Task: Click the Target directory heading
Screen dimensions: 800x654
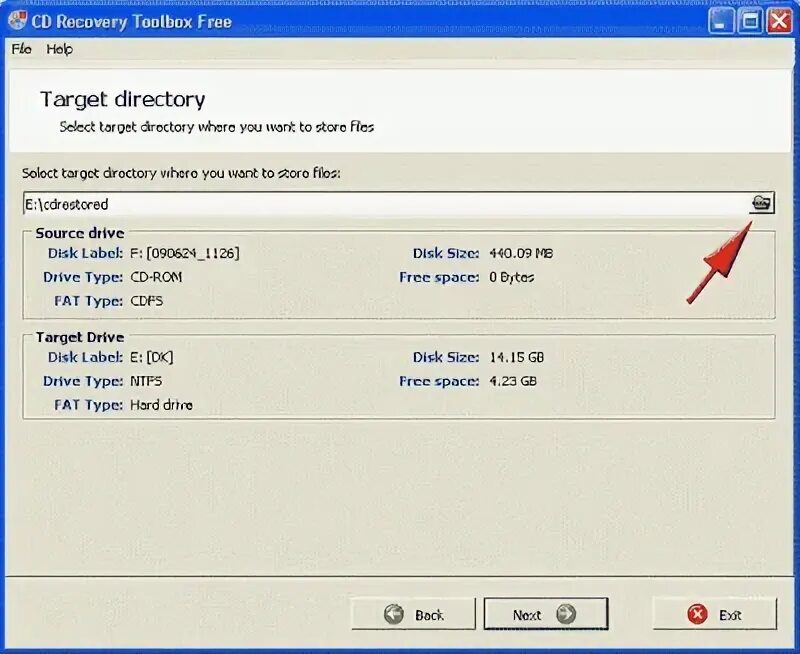Action: click(122, 99)
